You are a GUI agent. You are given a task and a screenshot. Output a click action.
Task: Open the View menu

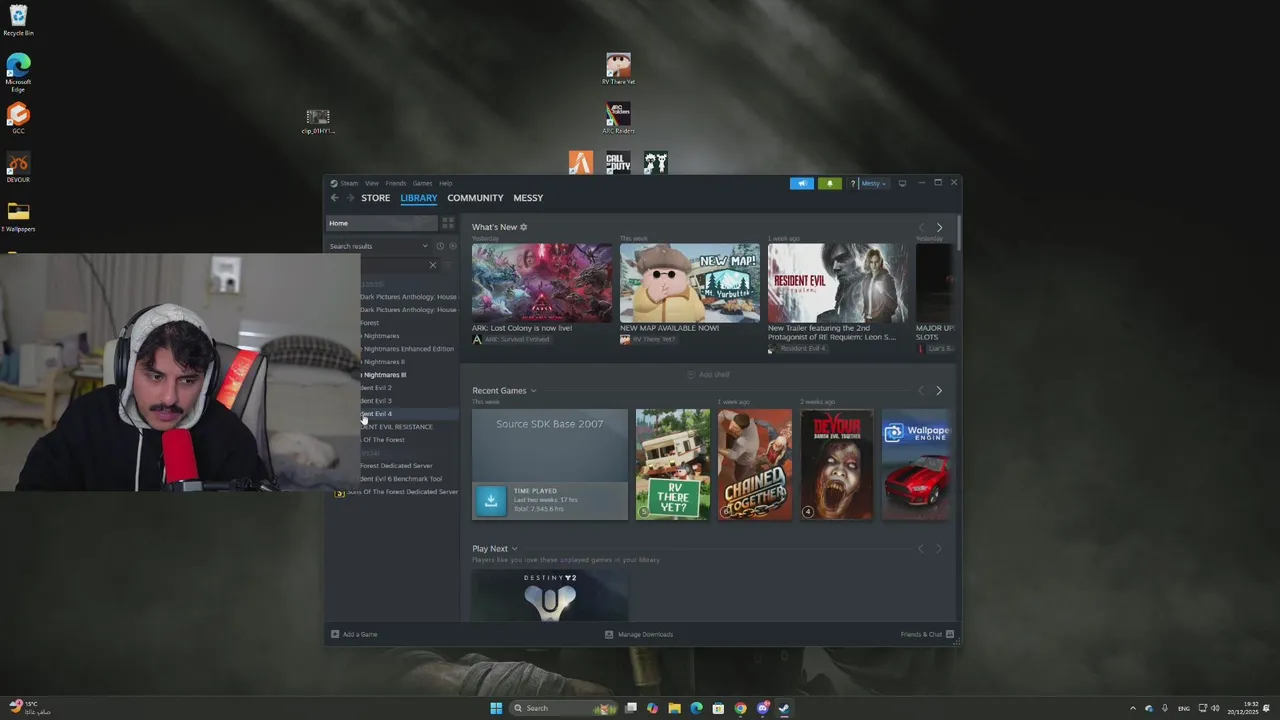(372, 183)
